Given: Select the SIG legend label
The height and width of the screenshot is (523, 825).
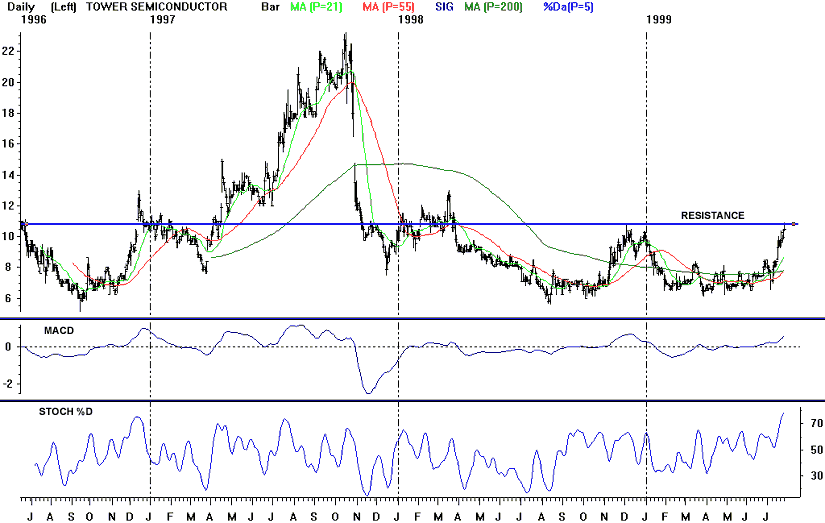Looking at the screenshot, I should point(444,7).
